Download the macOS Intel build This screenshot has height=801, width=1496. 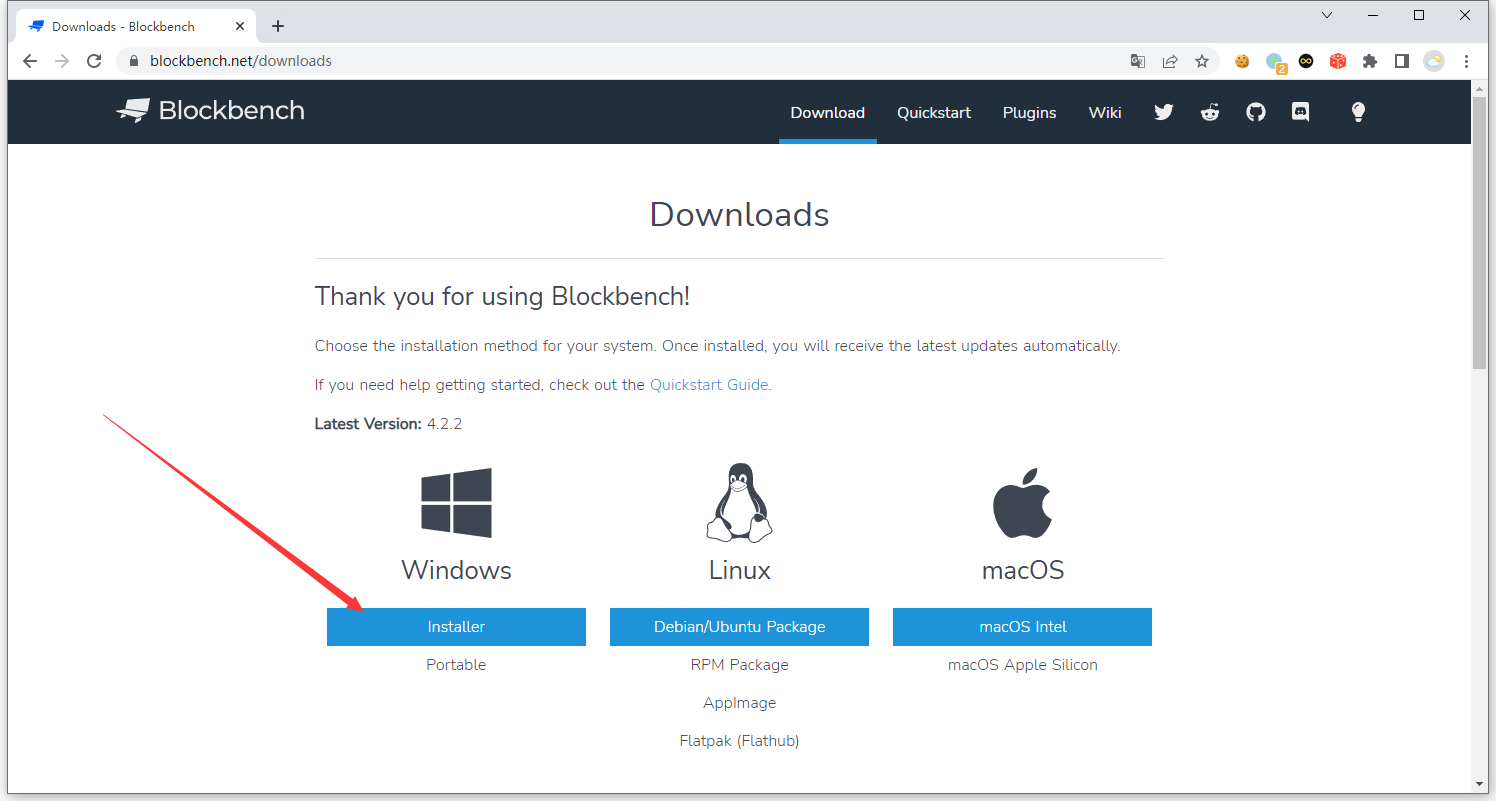tap(1022, 627)
